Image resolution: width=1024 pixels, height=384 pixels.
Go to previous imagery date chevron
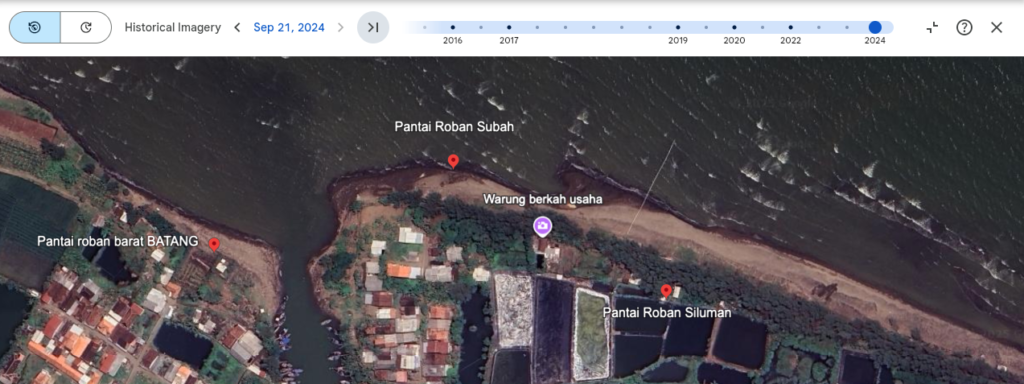[x=237, y=27]
